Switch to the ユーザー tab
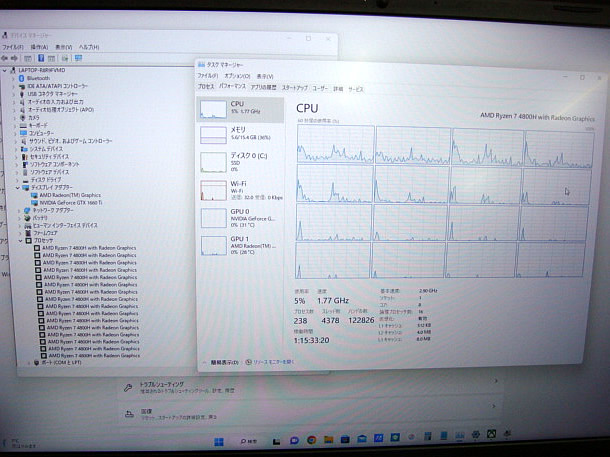The image size is (610, 457). pyautogui.click(x=320, y=89)
